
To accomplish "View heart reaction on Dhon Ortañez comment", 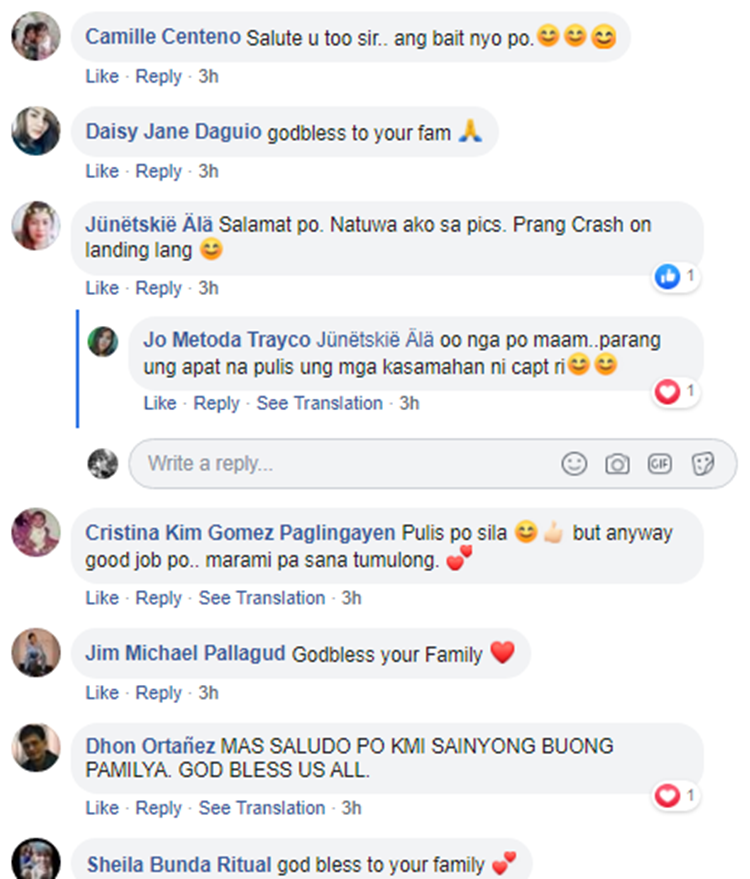I will (676, 795).
